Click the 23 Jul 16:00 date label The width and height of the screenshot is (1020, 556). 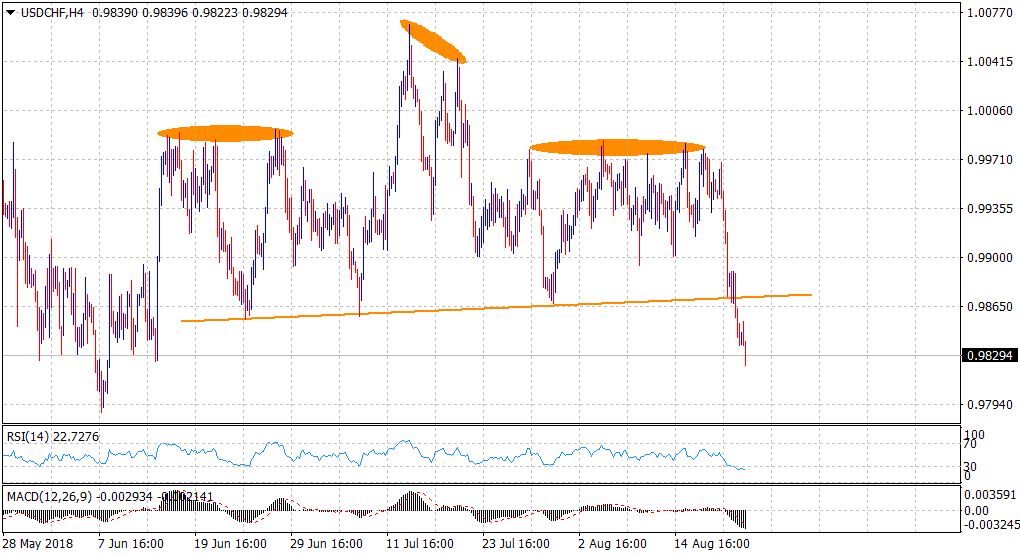click(516, 545)
